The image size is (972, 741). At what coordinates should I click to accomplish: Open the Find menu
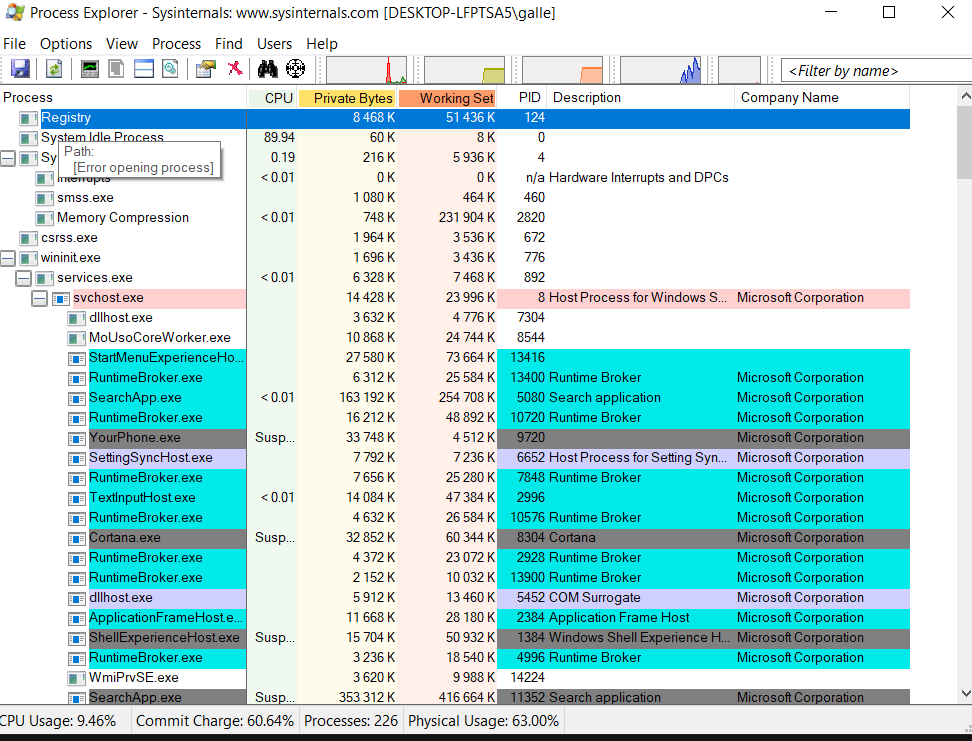pos(229,44)
